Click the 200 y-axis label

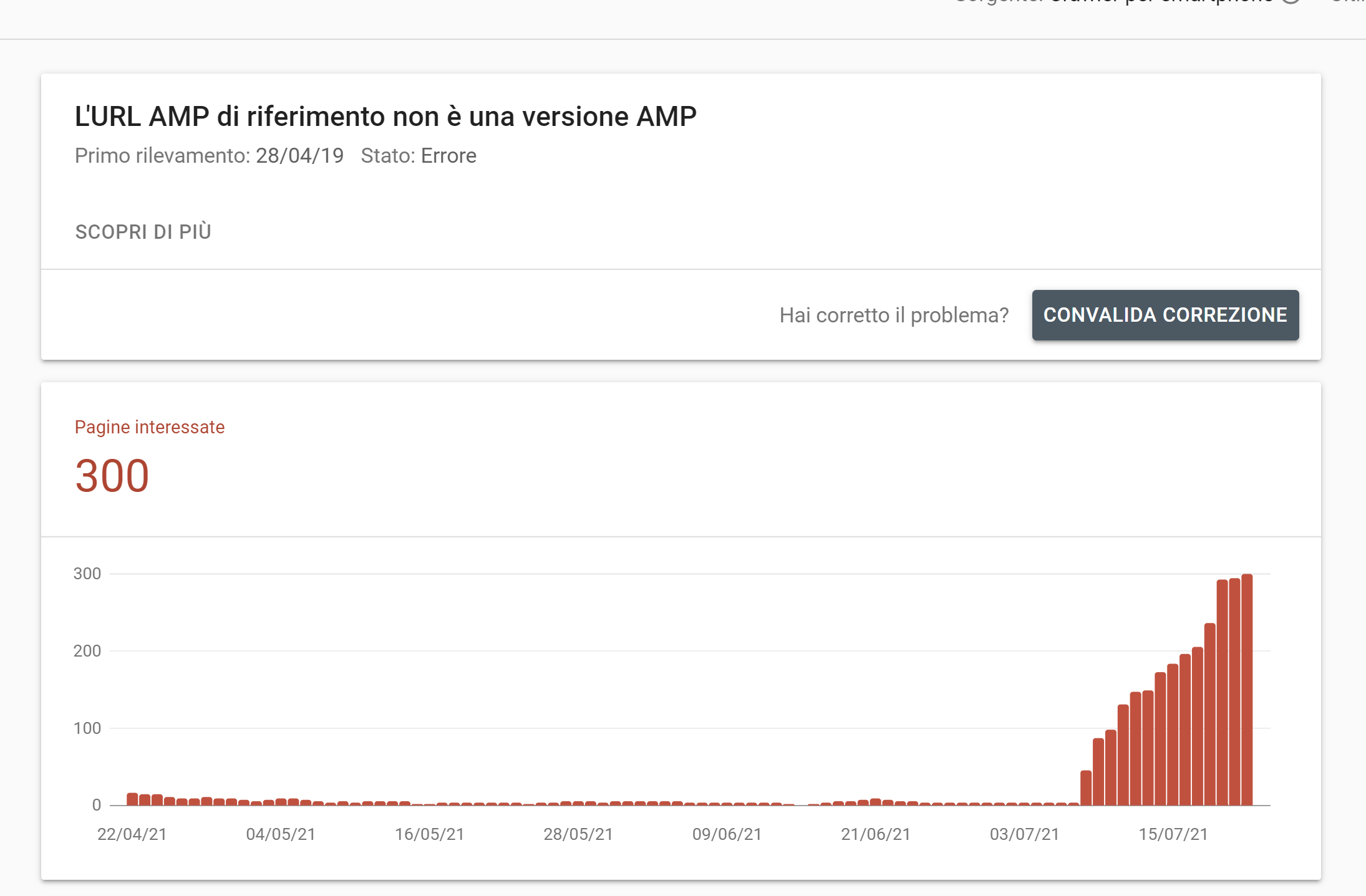click(x=87, y=651)
